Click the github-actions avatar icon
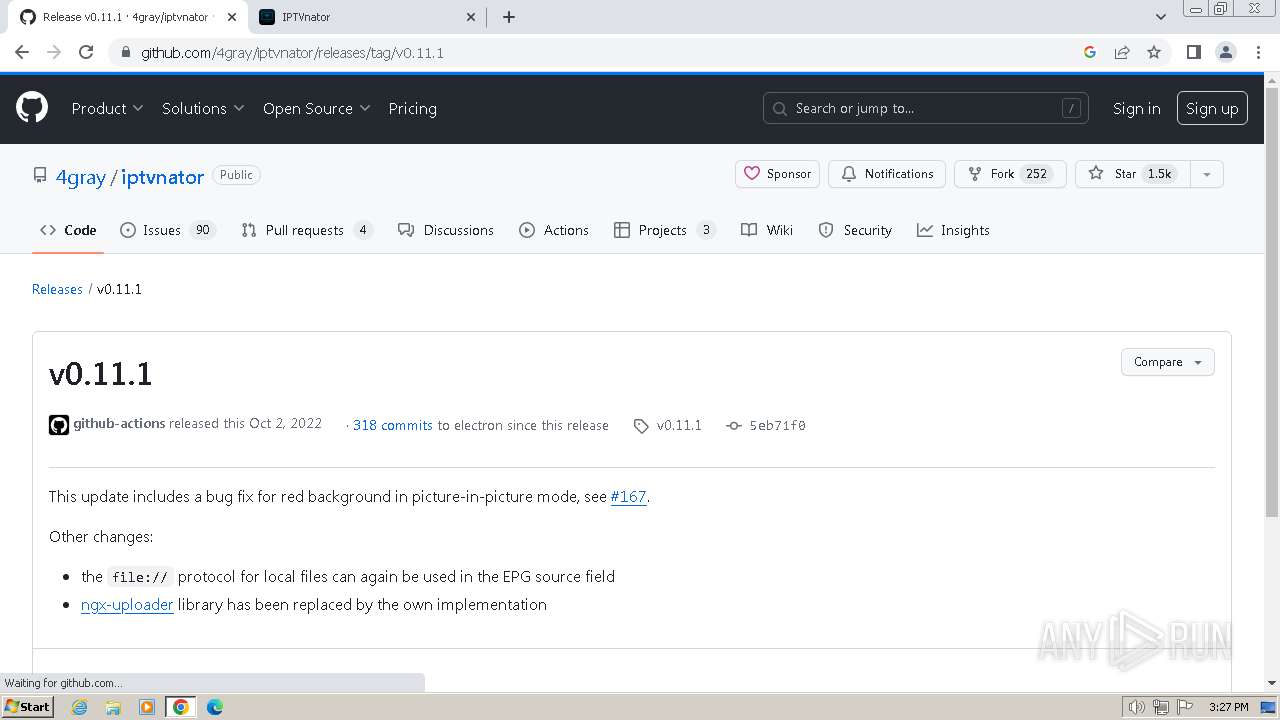This screenshot has height=720, width=1280. (59, 425)
